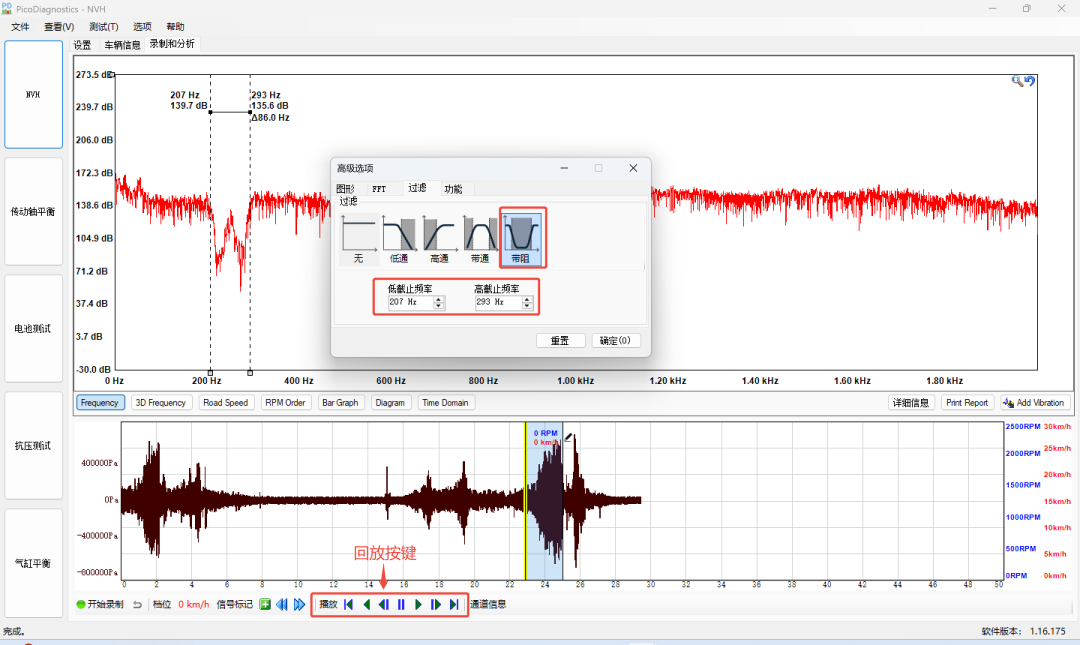Select the 高通 high-pass filter icon
The image size is (1080, 645).
(439, 238)
